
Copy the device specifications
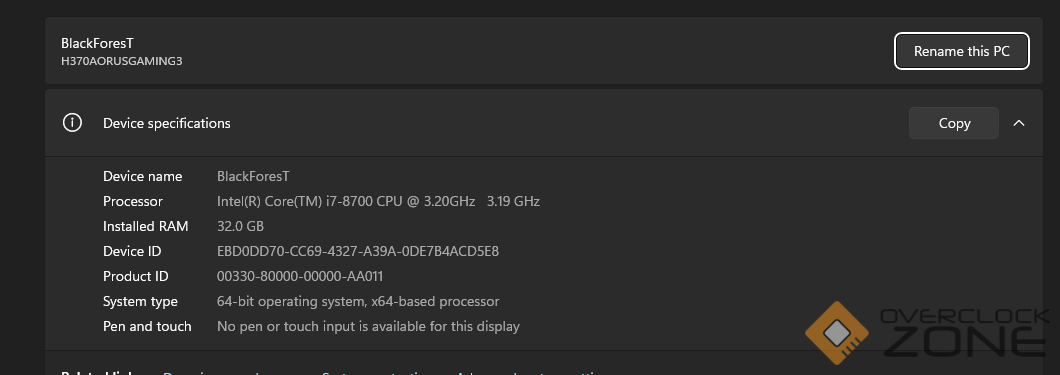954,123
